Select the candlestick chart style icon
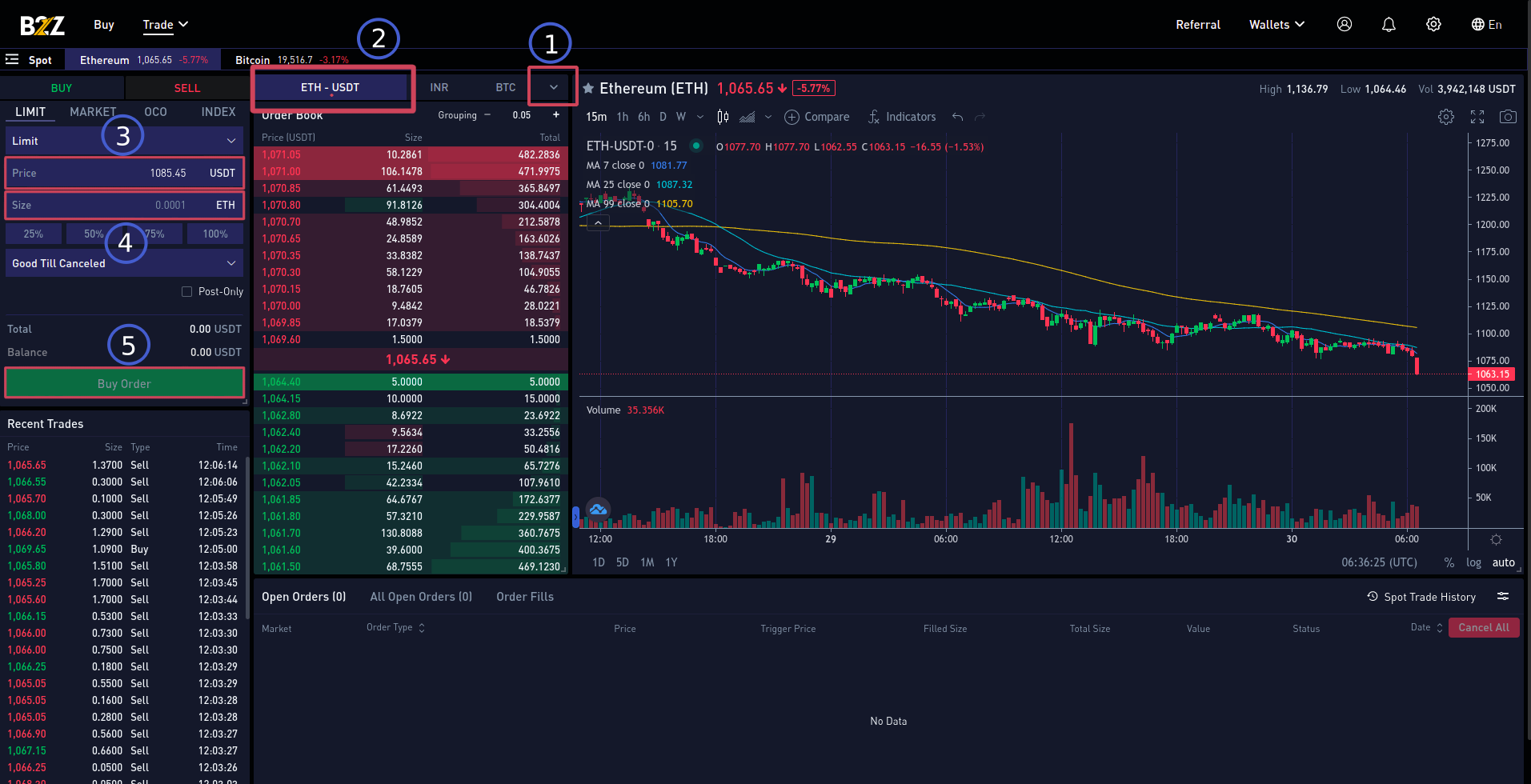The height and width of the screenshot is (784, 1531). [723, 117]
